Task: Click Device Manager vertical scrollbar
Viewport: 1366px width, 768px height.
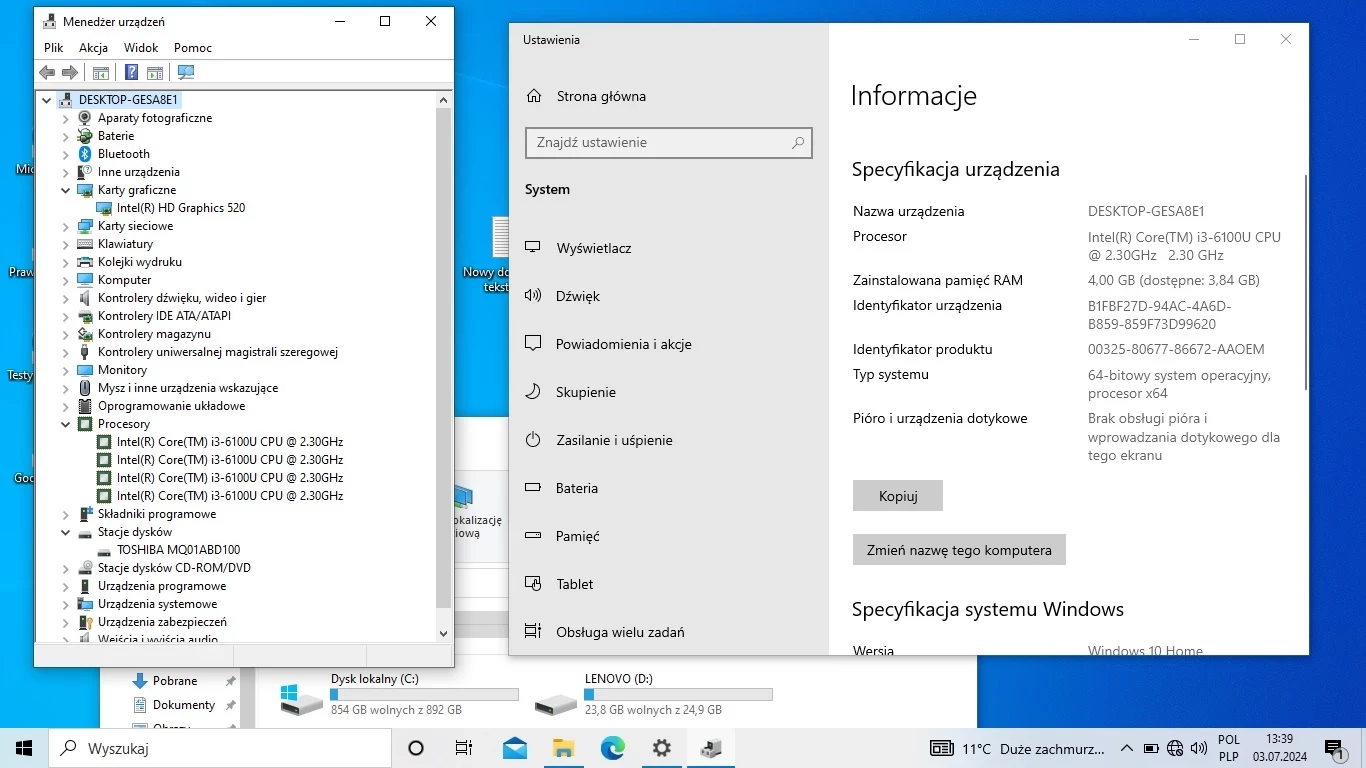Action: click(444, 358)
